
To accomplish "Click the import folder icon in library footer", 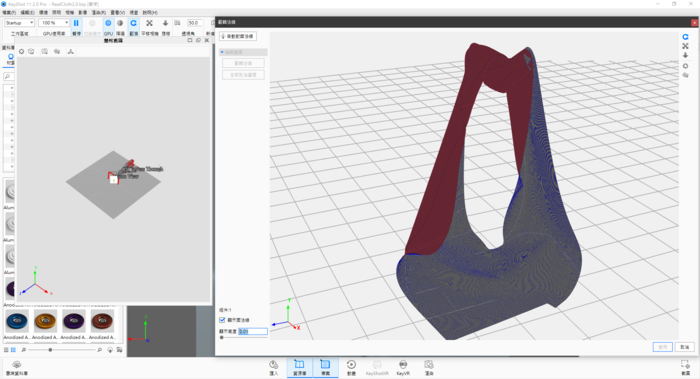I will (119, 350).
